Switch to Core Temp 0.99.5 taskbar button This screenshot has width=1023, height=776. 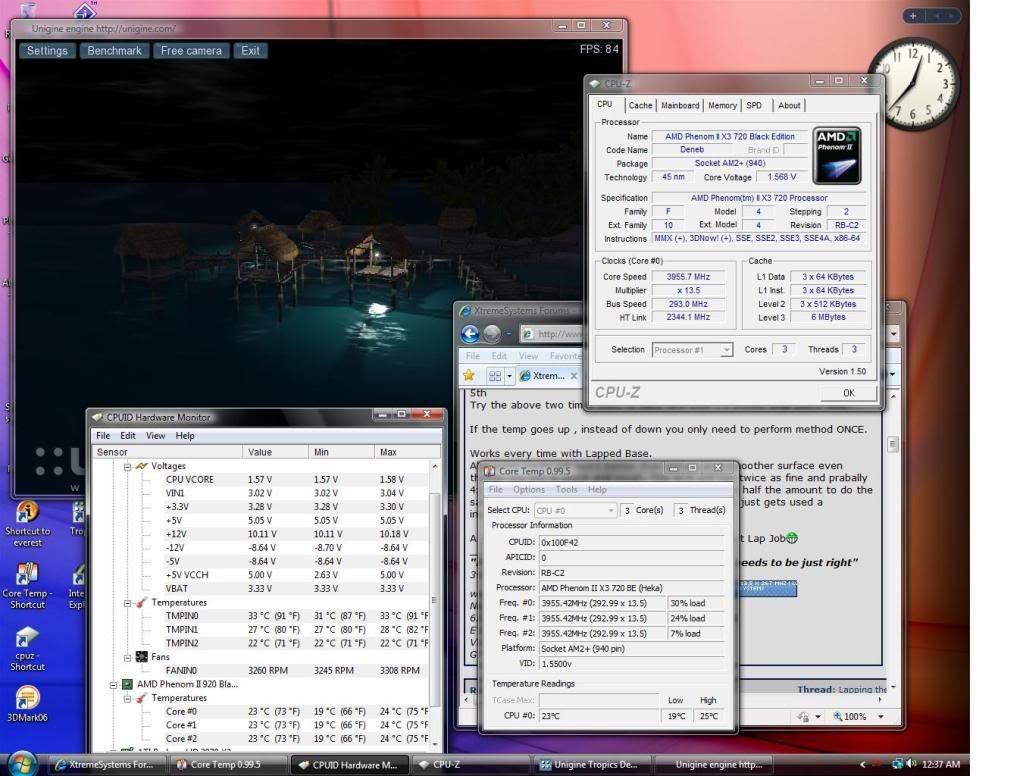(x=226, y=764)
